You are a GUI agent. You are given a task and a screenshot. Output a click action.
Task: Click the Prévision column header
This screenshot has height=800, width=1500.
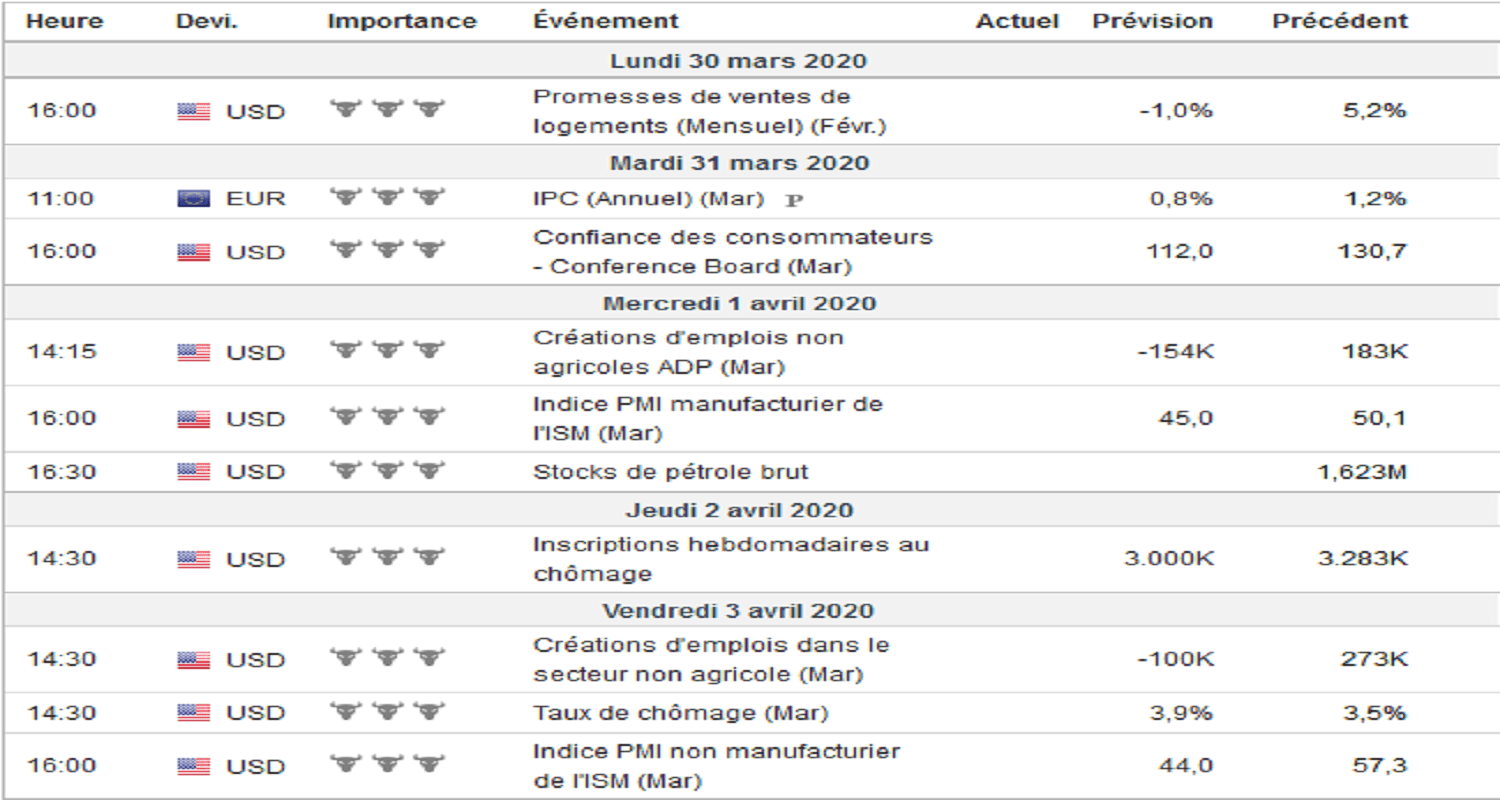pyautogui.click(x=1152, y=21)
